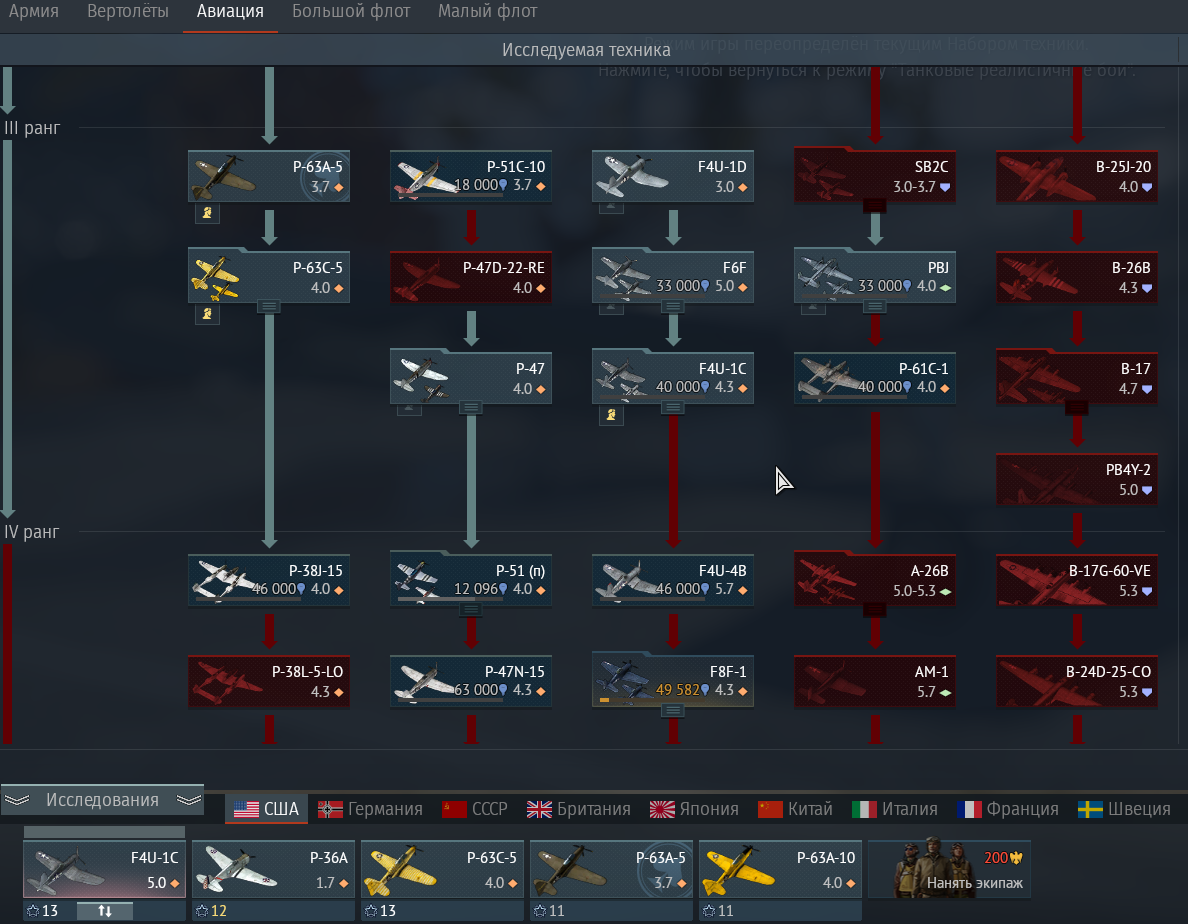Screen dimensions: 1188x924
Task: Select the P-61C-1 aircraft card
Action: coord(875,378)
